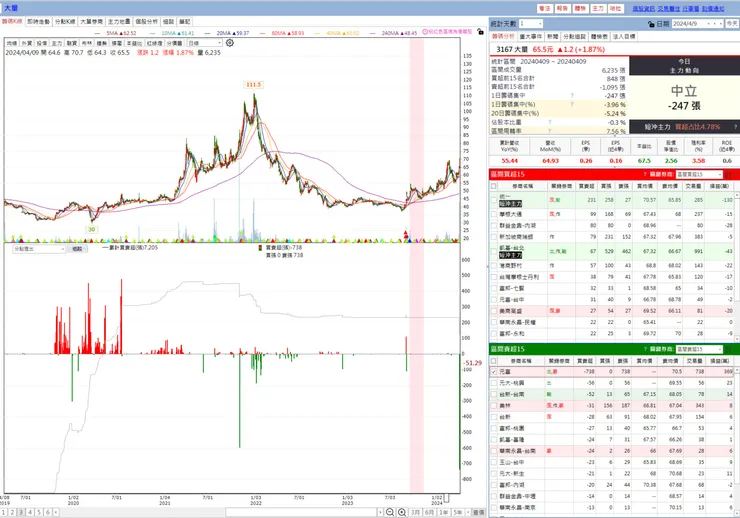Click the search input field at the bottom
Viewport: 740px width, 518px height.
pyautogui.click(x=301, y=512)
